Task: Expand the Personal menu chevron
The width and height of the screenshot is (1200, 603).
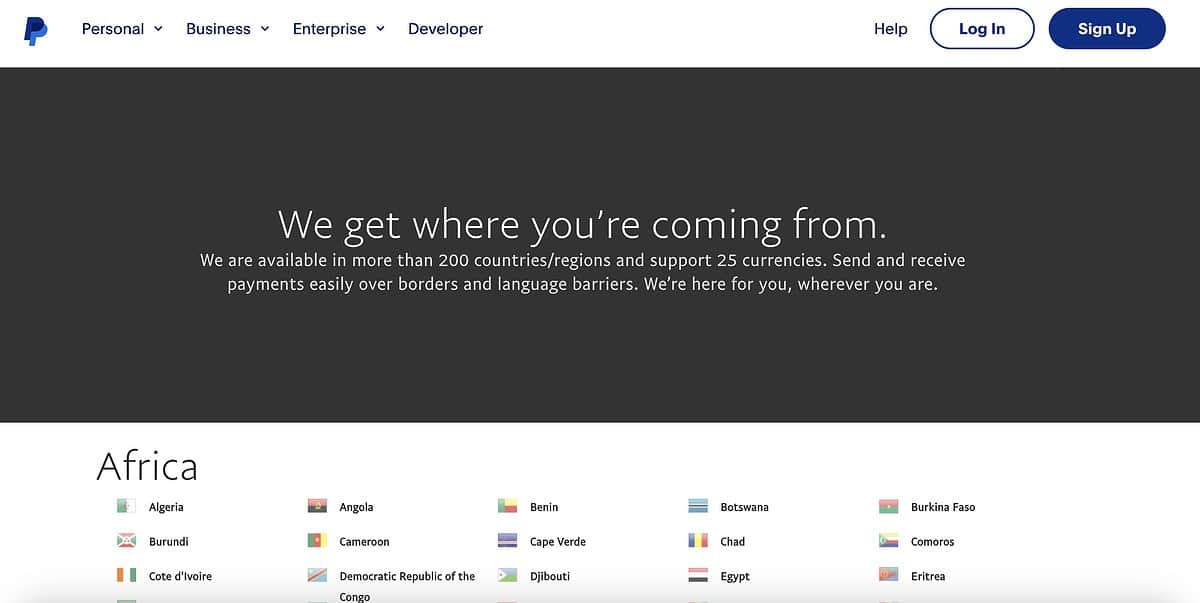Action: coord(158,29)
